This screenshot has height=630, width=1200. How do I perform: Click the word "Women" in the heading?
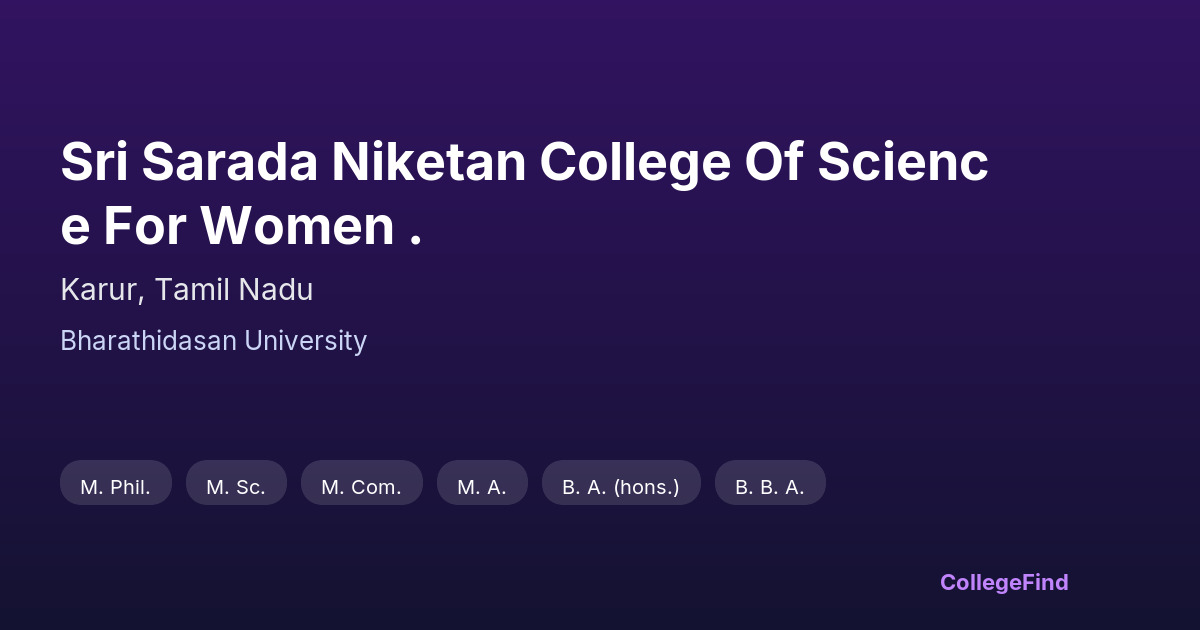[297, 226]
